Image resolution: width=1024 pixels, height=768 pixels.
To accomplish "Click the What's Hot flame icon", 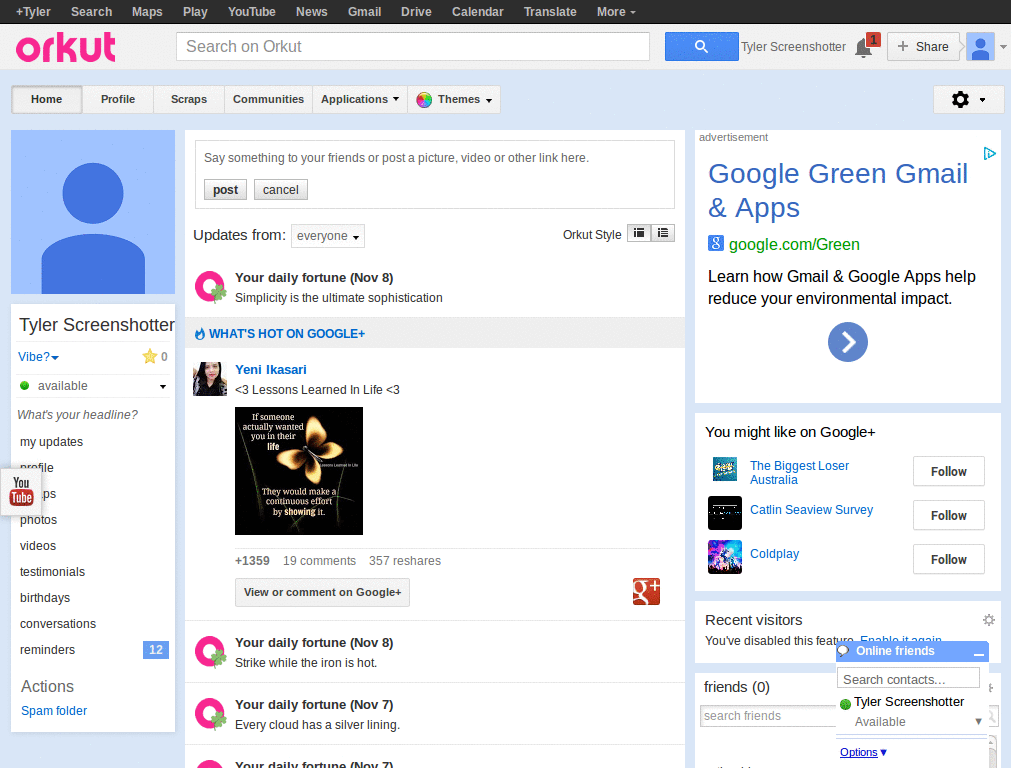I will pos(200,334).
